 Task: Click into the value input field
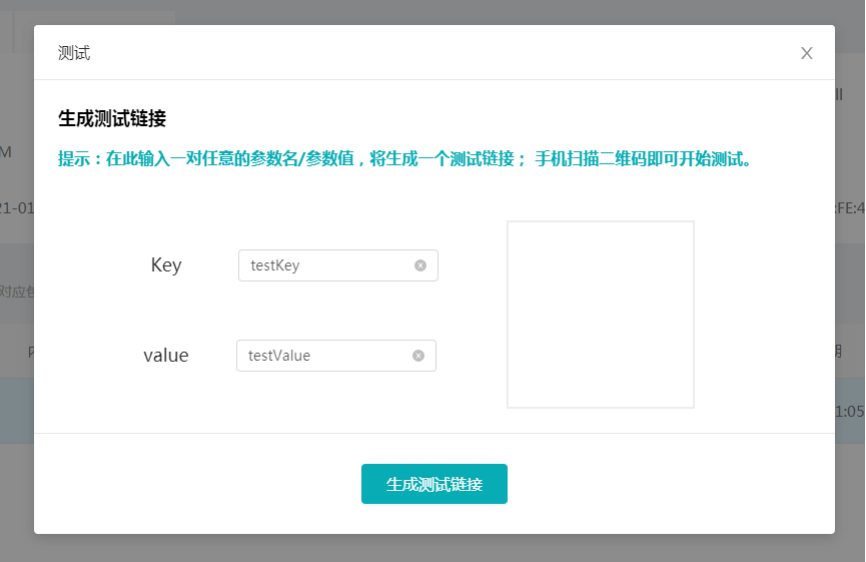[x=336, y=356]
